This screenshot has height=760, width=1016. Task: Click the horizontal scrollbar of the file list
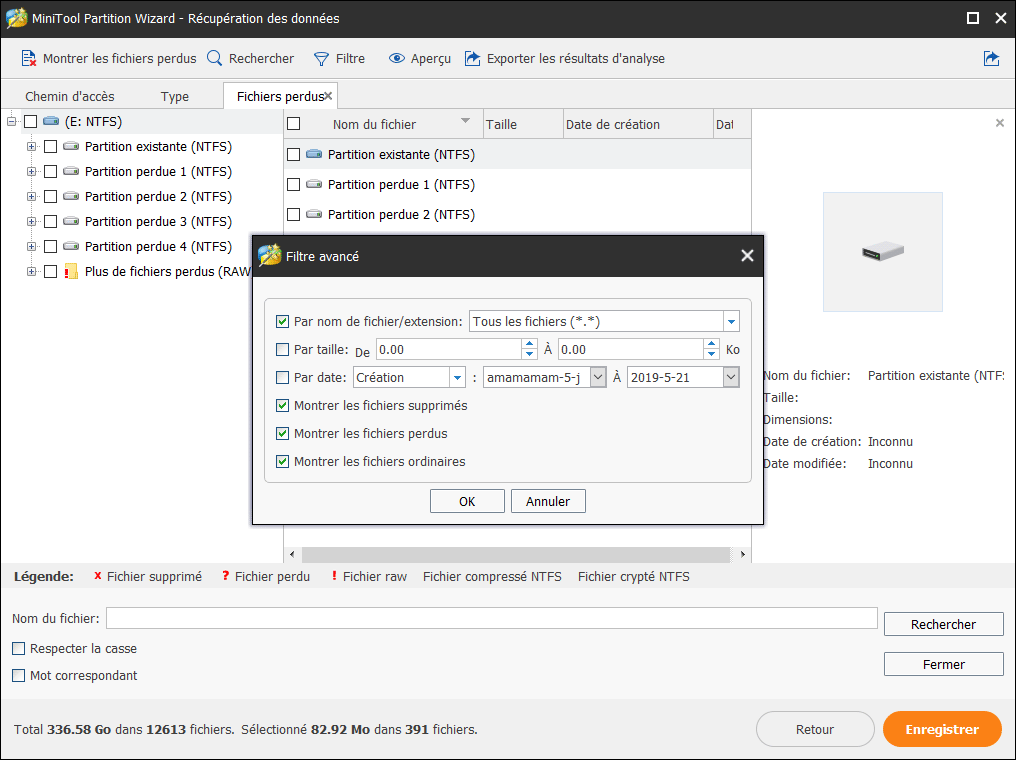click(x=516, y=555)
